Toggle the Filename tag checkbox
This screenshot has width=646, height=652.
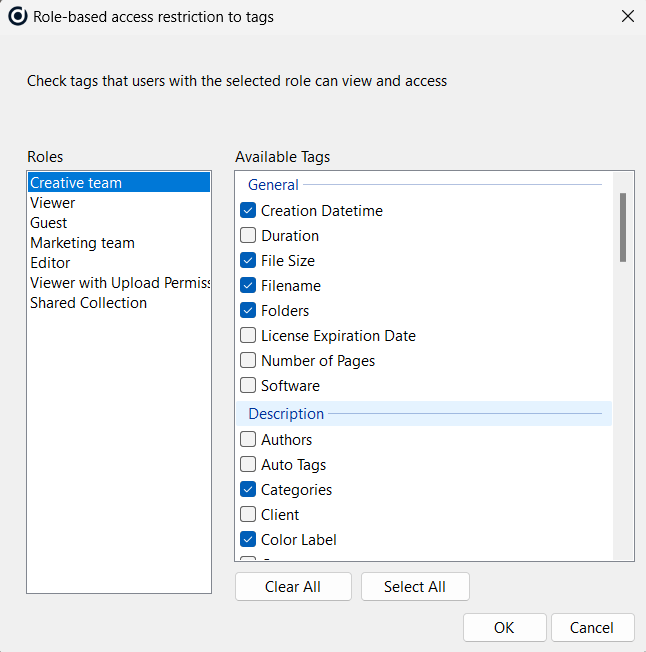(x=248, y=286)
